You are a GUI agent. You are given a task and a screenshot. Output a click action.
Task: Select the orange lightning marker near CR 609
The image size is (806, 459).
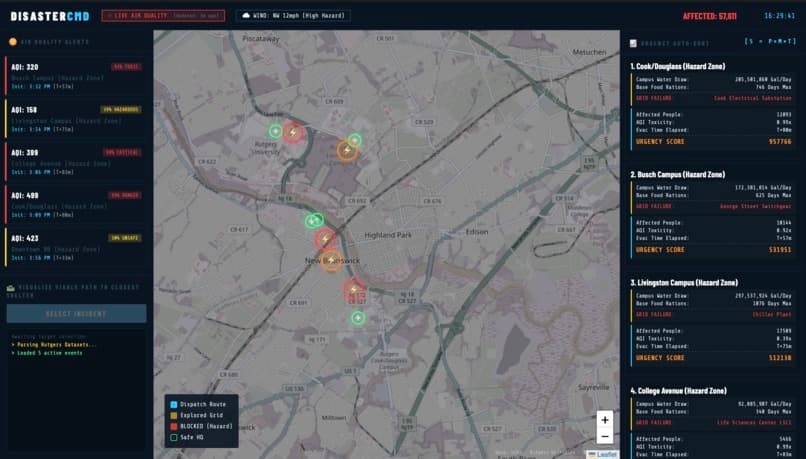click(x=347, y=150)
